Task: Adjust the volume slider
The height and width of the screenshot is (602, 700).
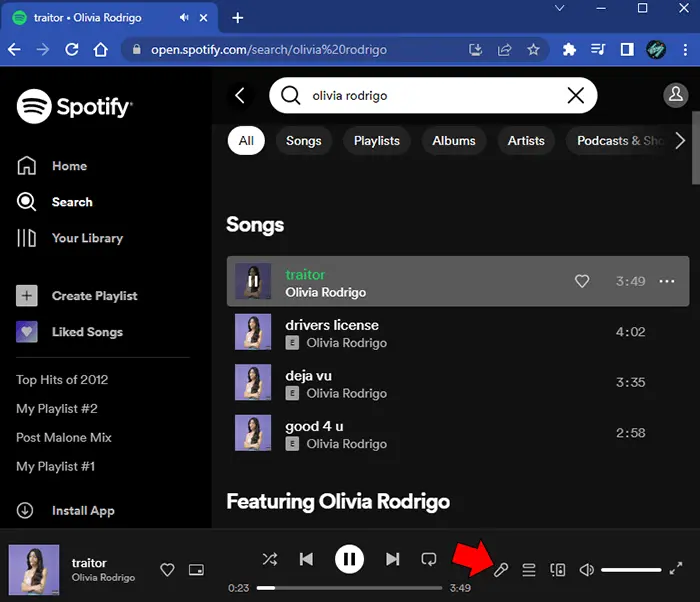Action: coord(631,570)
